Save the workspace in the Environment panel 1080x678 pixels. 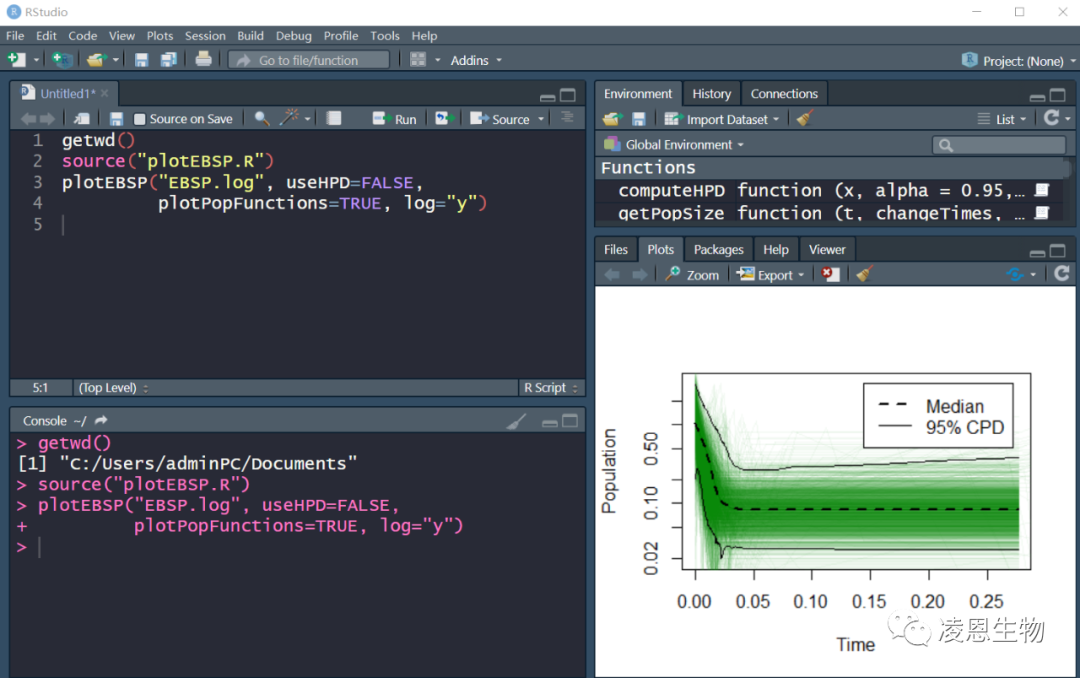pos(638,119)
